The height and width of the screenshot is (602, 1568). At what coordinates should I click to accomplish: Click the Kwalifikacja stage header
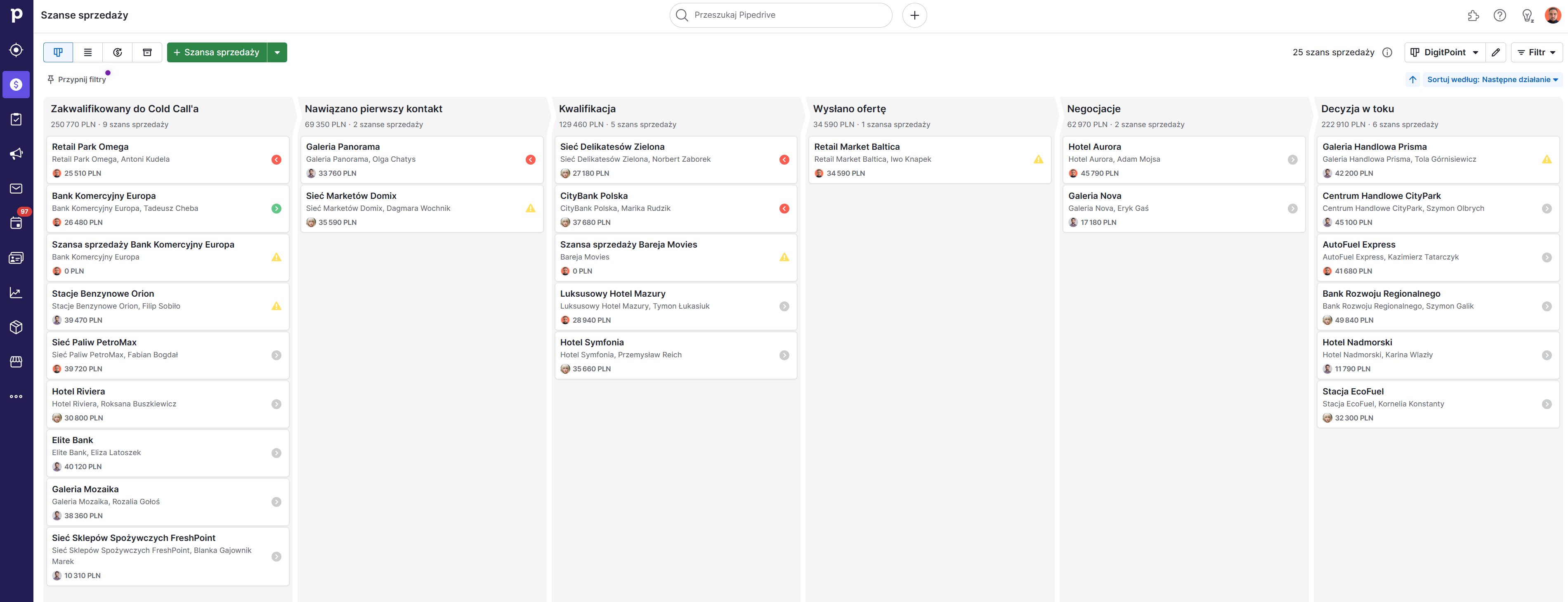click(587, 109)
